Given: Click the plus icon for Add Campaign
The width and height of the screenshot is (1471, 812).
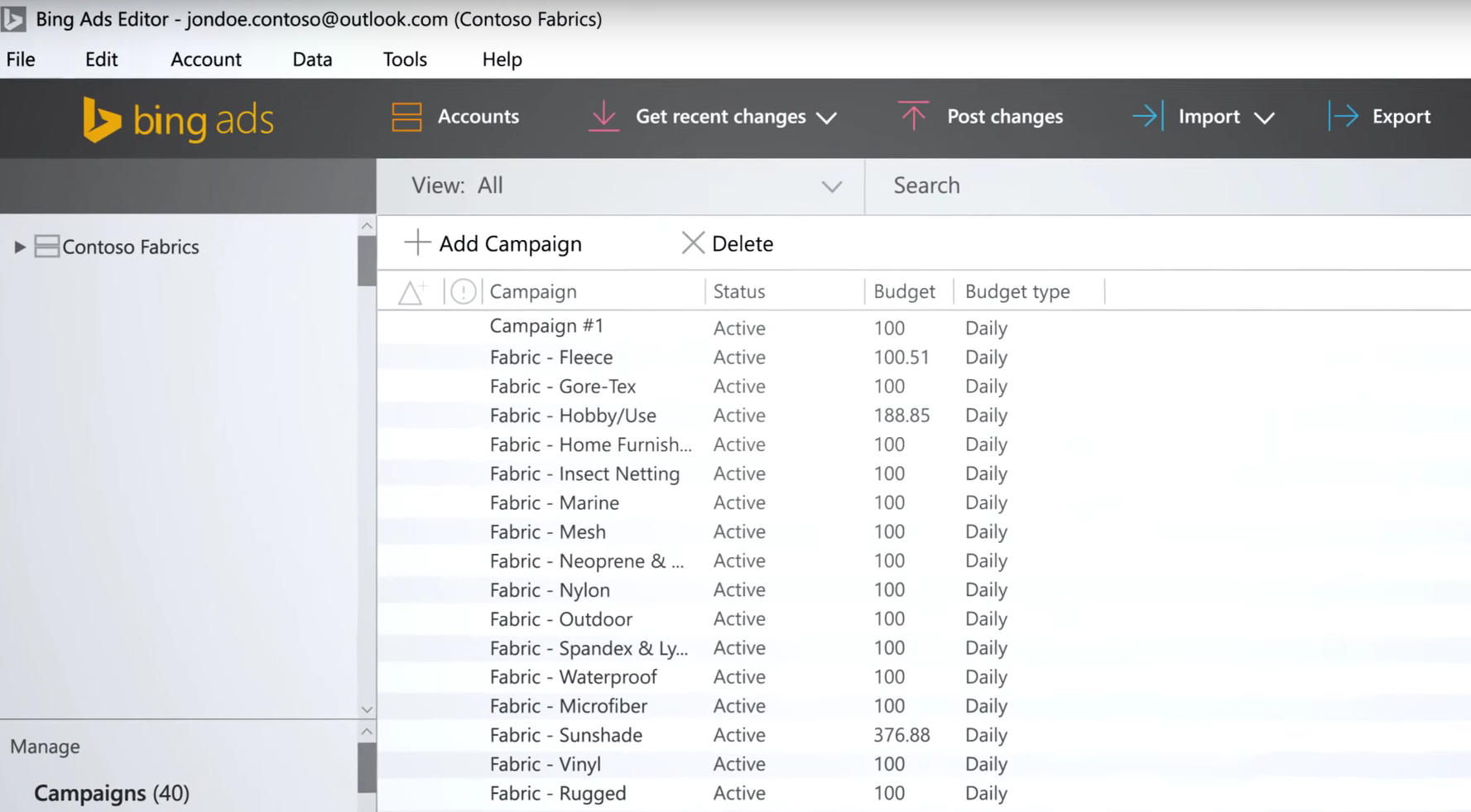Looking at the screenshot, I should tap(417, 243).
